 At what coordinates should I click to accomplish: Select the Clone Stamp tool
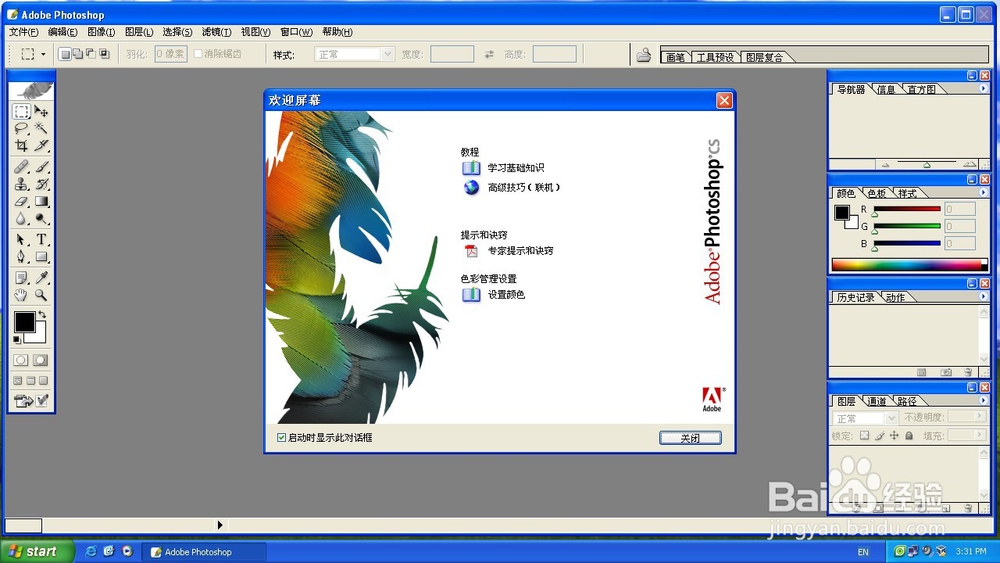pos(21,184)
